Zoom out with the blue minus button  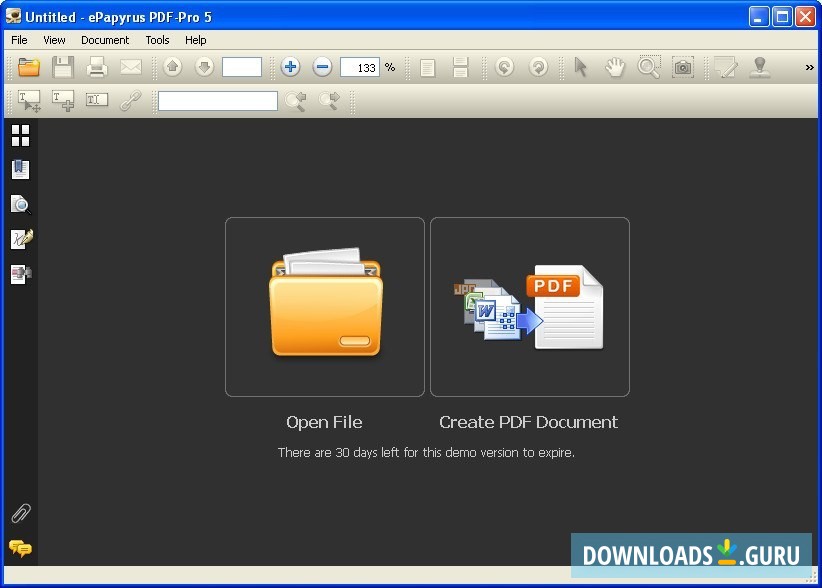pos(322,67)
